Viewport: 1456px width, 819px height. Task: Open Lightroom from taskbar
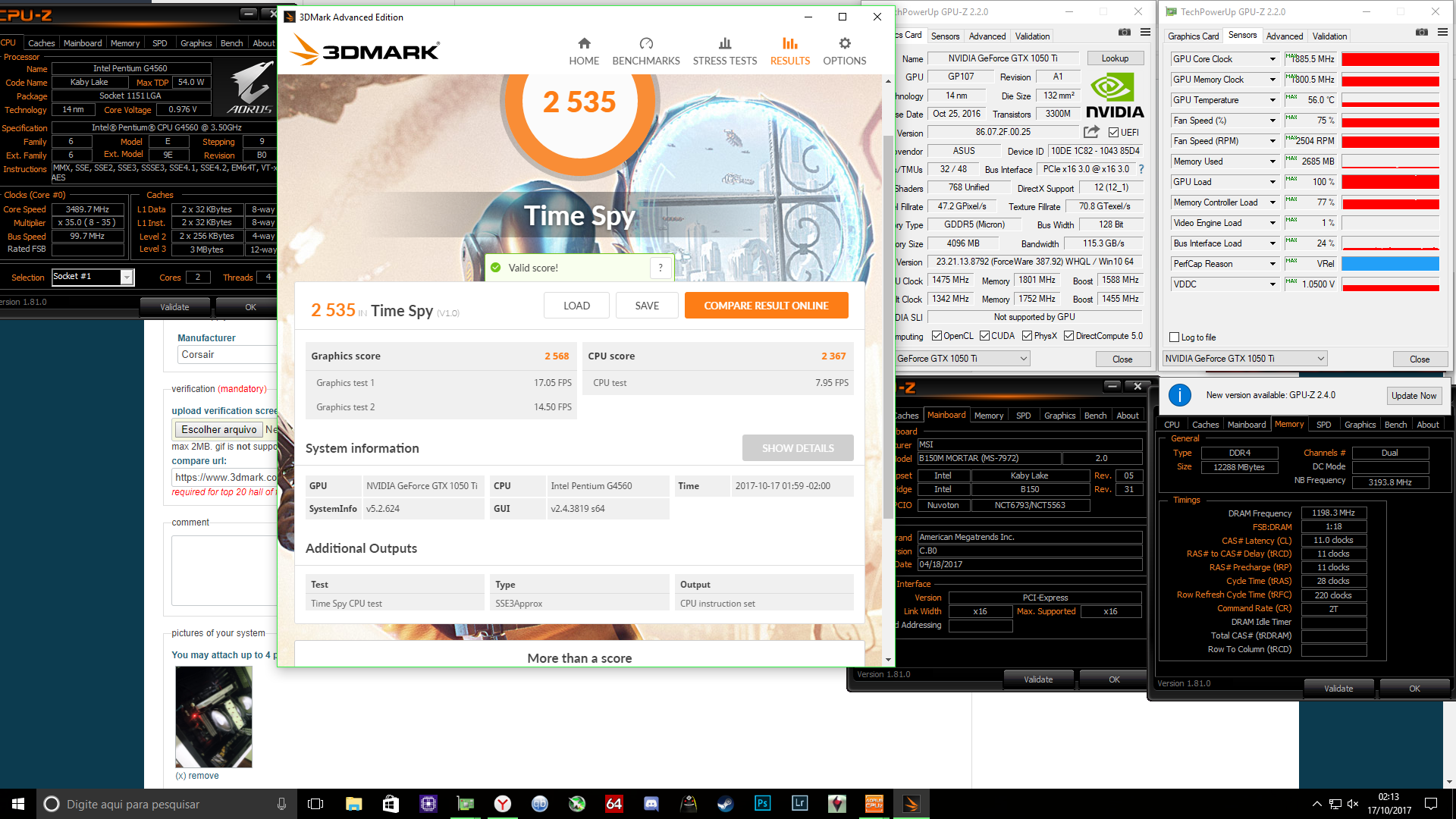[x=800, y=804]
